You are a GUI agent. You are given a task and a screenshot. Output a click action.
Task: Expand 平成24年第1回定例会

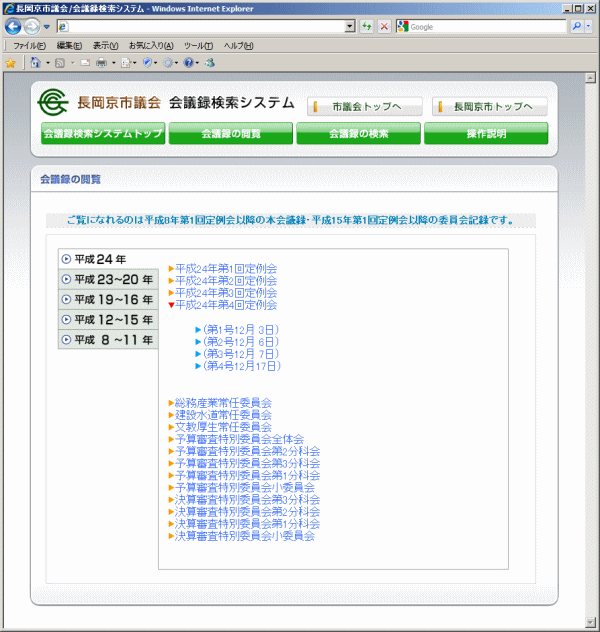coord(226,269)
